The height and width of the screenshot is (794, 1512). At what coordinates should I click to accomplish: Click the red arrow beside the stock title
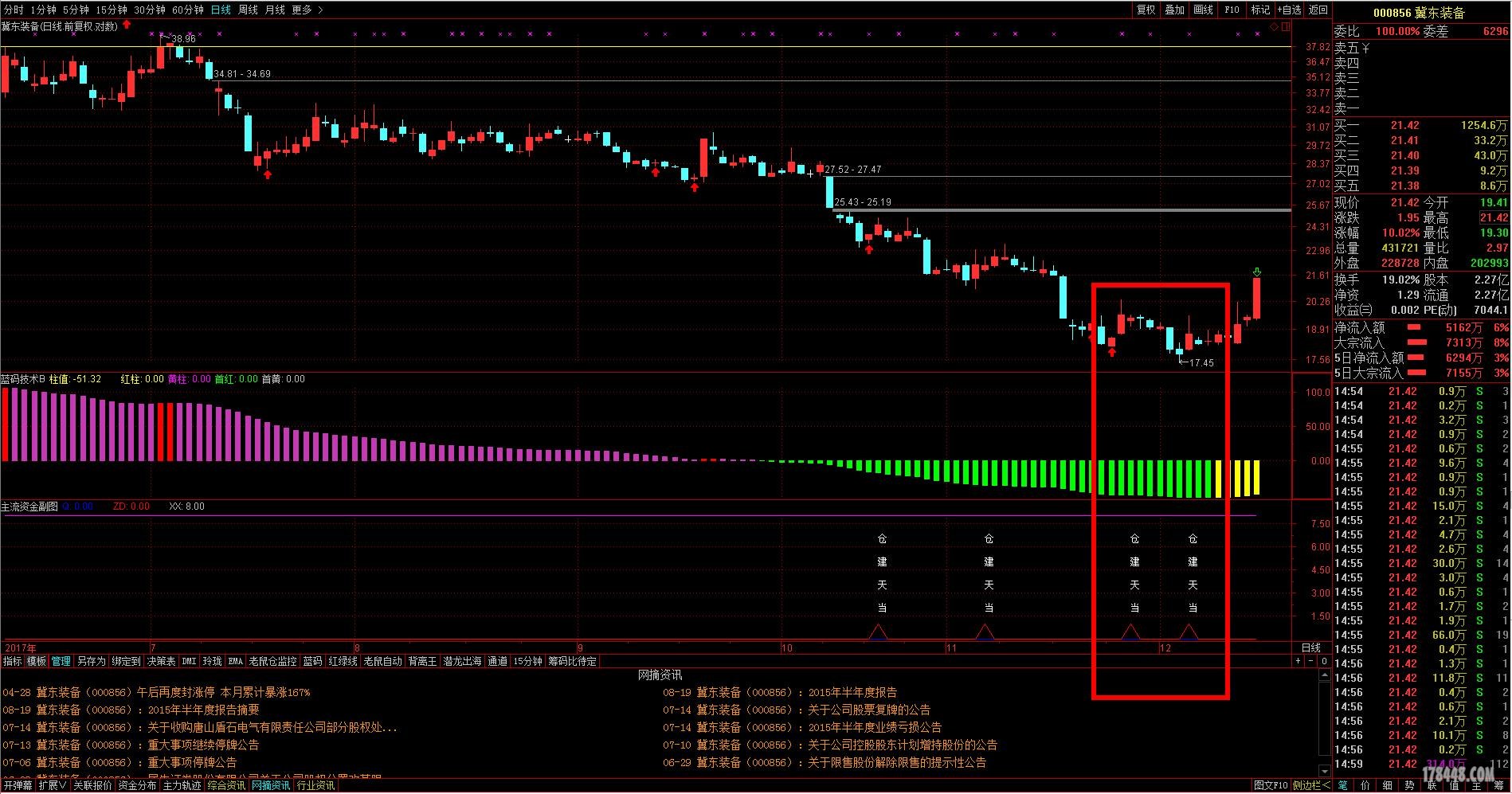tap(127, 25)
